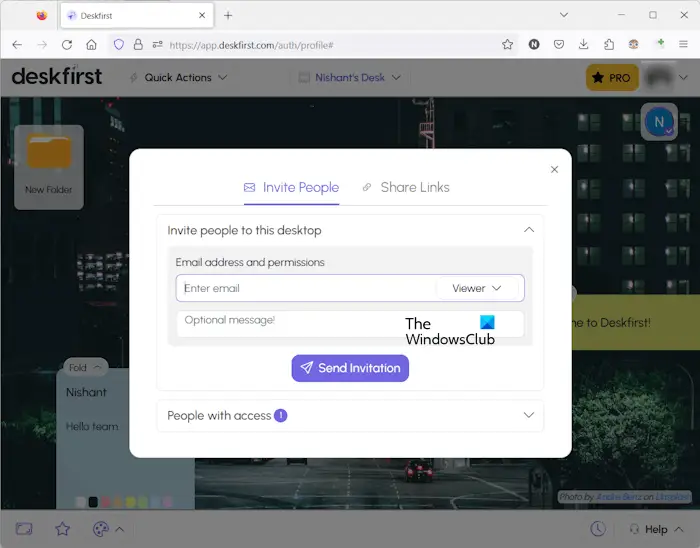The width and height of the screenshot is (700, 548).
Task: Open the list all tabs dropdown
Action: (564, 15)
